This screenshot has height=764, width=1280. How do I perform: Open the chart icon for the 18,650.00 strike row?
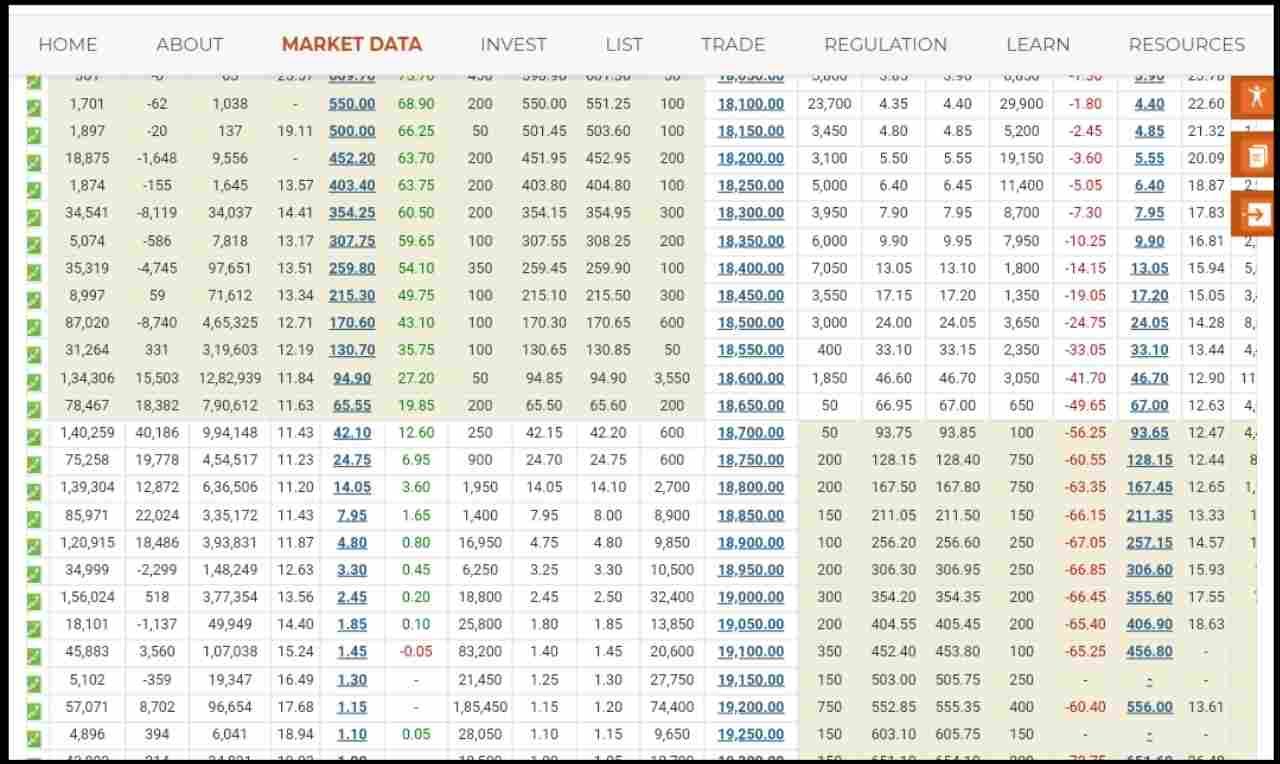[x=34, y=408]
